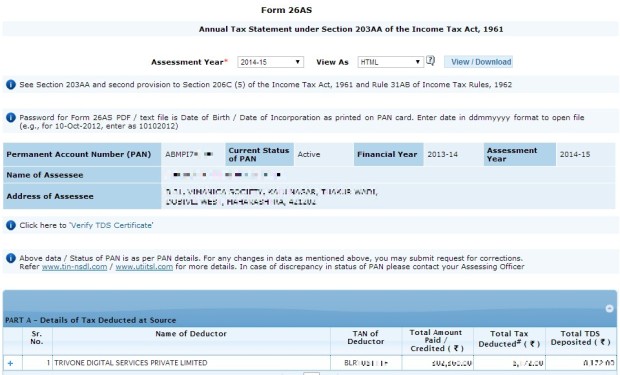Click info icon beside password note
The image size is (620, 375).
11,117
